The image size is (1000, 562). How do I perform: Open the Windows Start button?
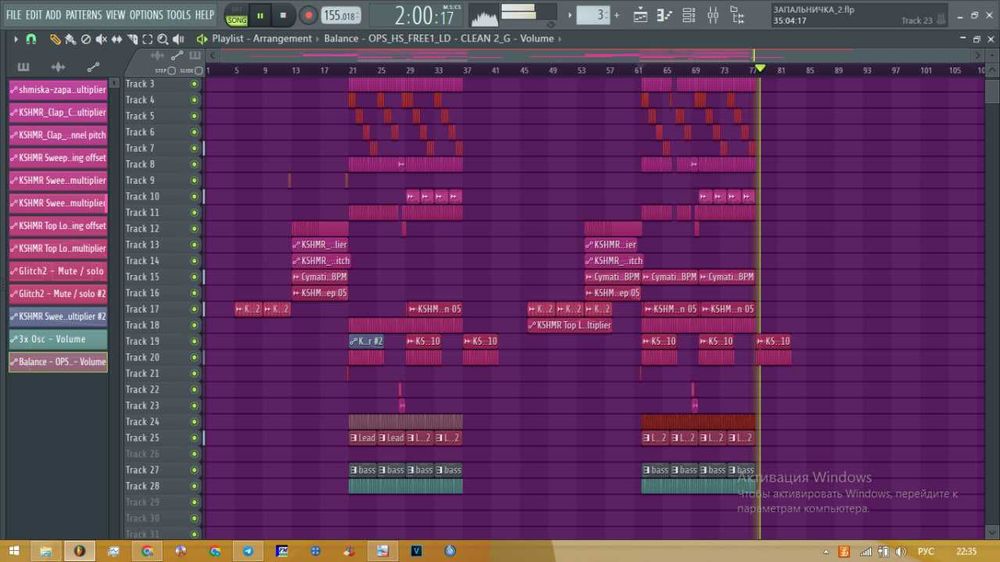pos(13,551)
